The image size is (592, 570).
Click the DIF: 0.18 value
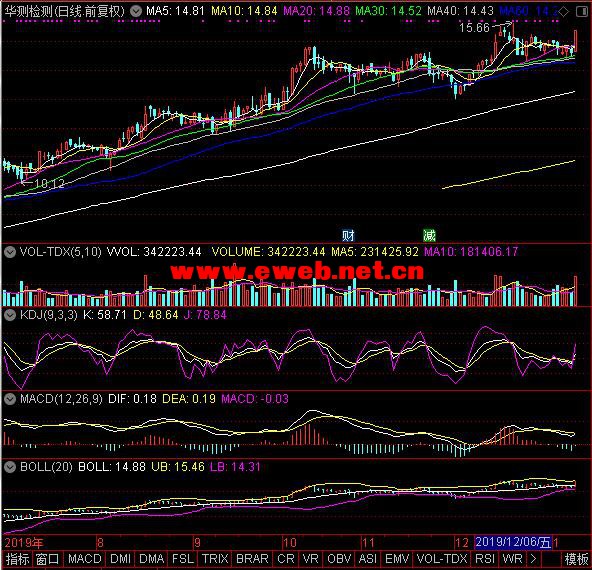tap(132, 399)
